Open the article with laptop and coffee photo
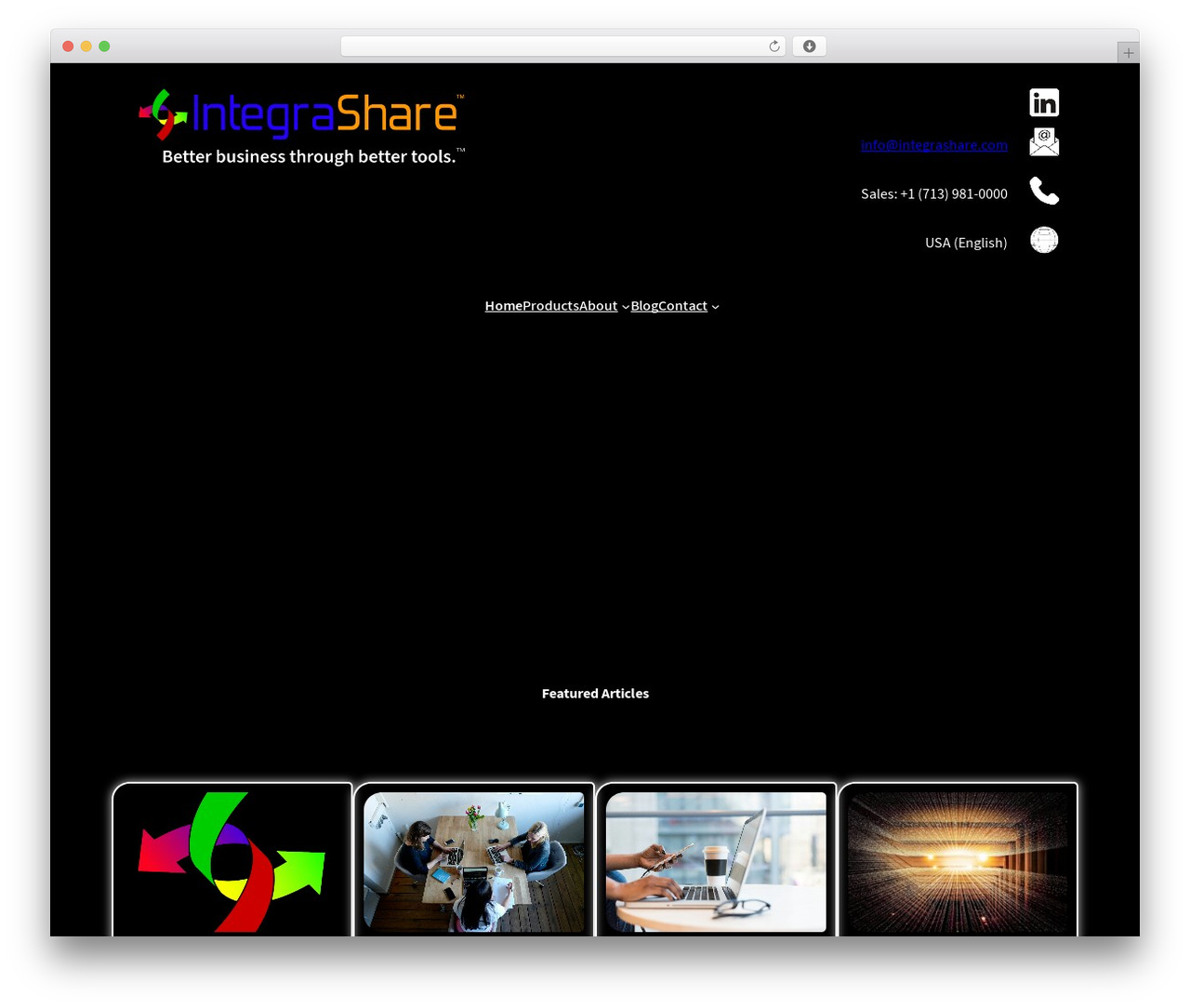 (x=716, y=861)
